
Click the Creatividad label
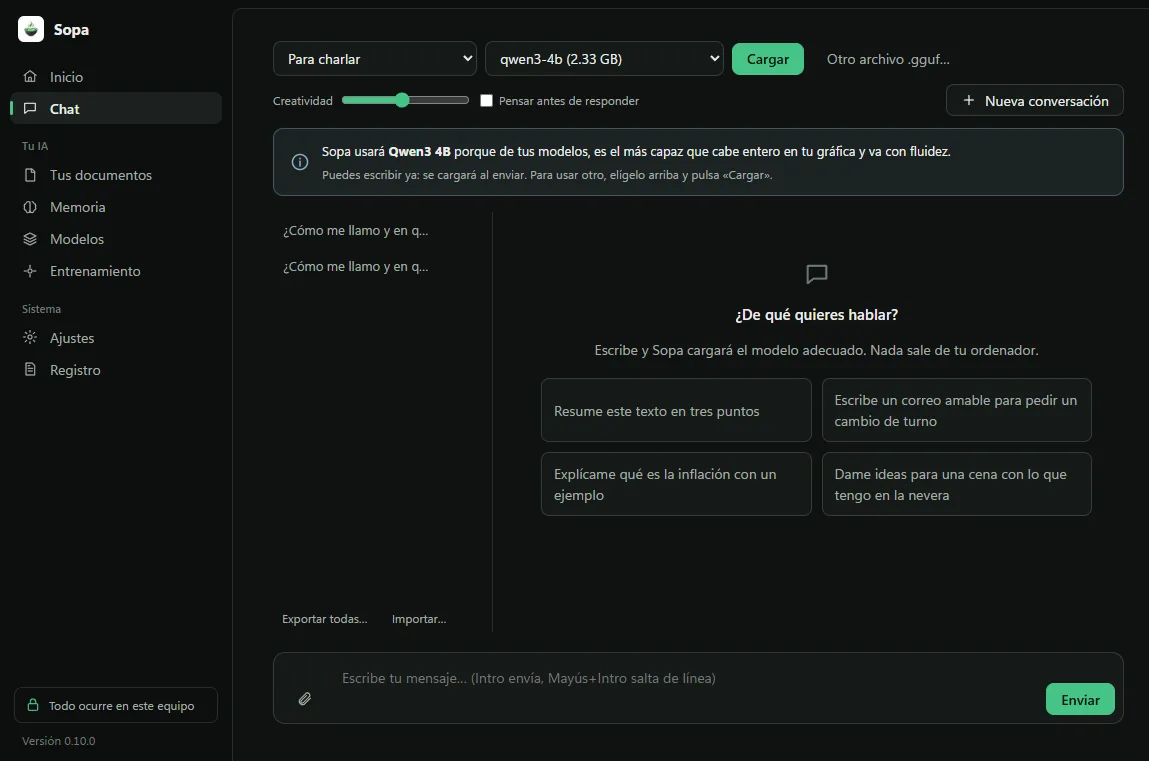point(303,100)
